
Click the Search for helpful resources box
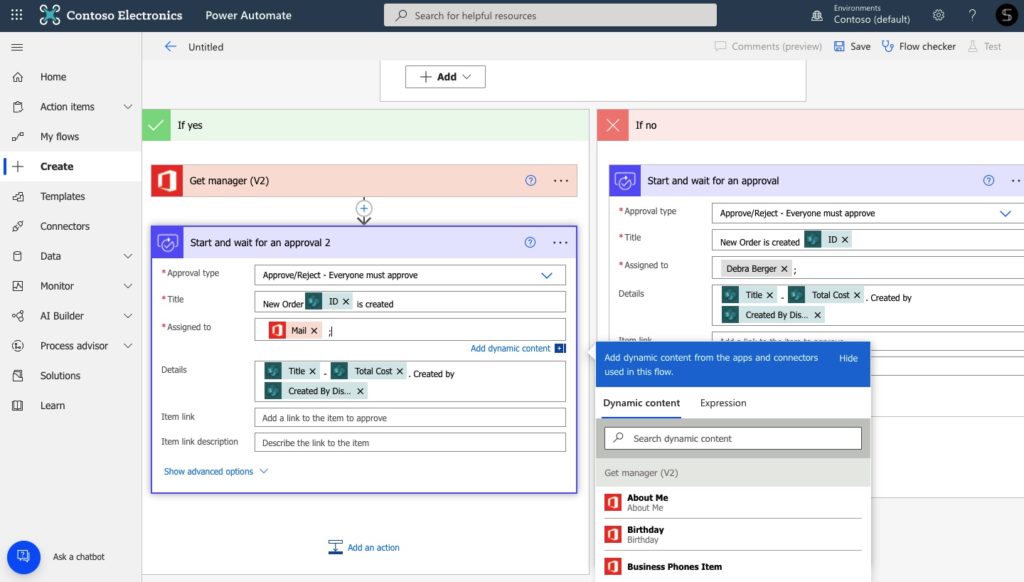coord(550,15)
